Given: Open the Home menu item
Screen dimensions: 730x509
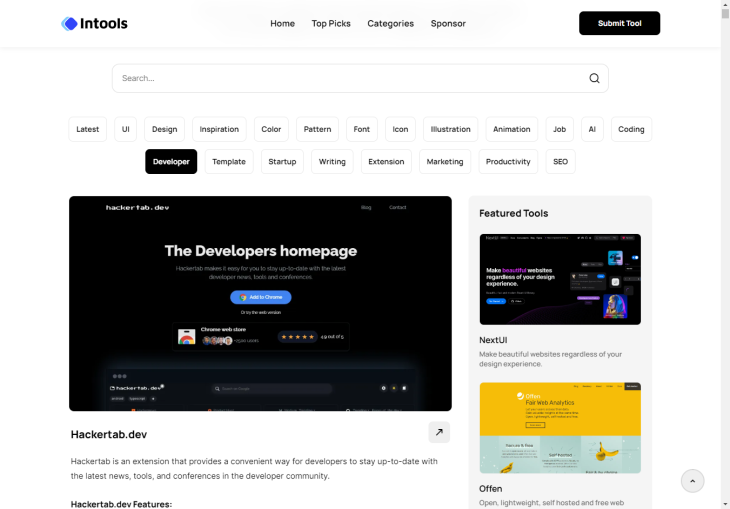Looking at the screenshot, I should click(x=282, y=23).
